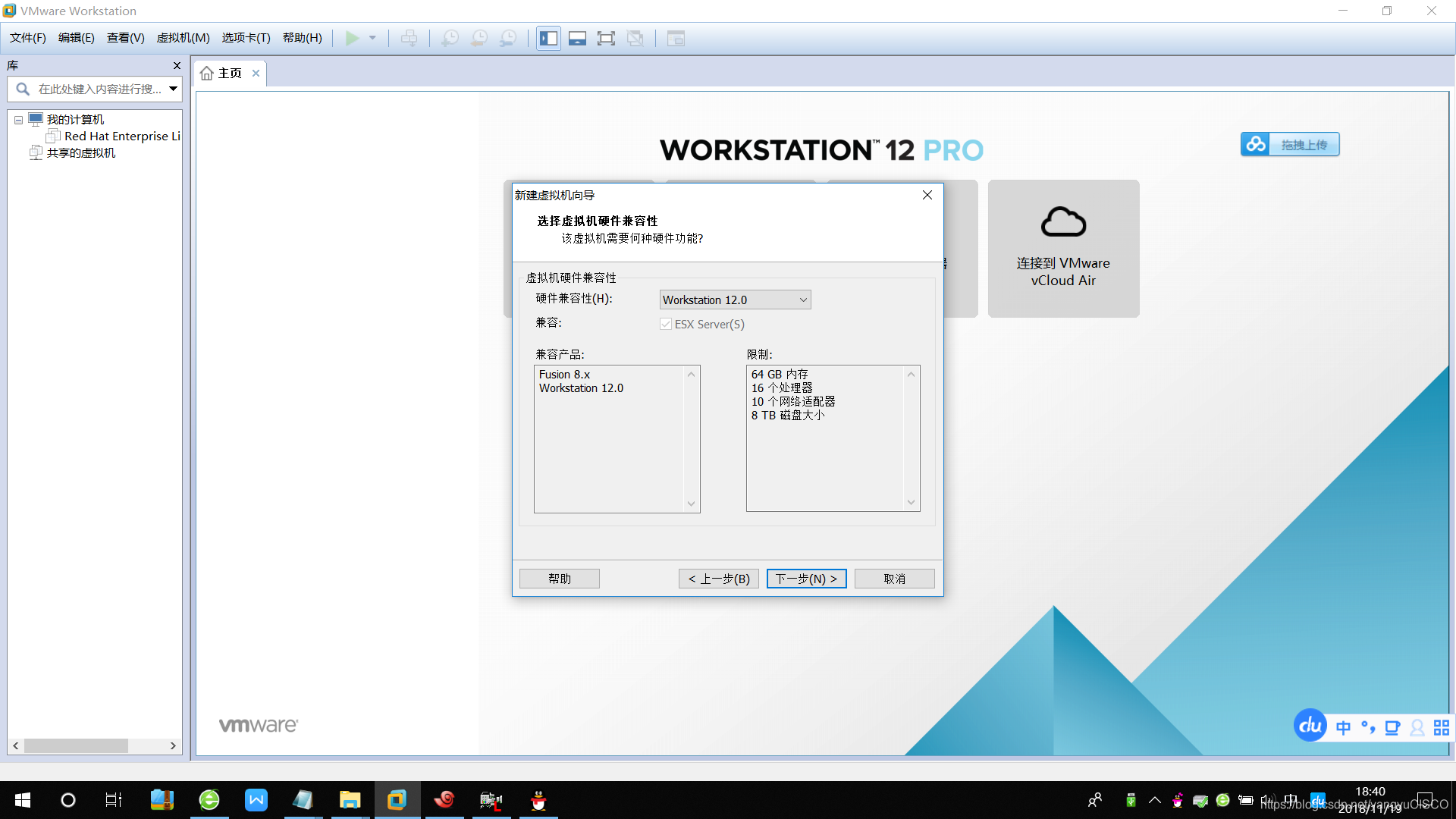The height and width of the screenshot is (819, 1456).
Task: Open the 编辑(E) menu
Action: (x=77, y=38)
